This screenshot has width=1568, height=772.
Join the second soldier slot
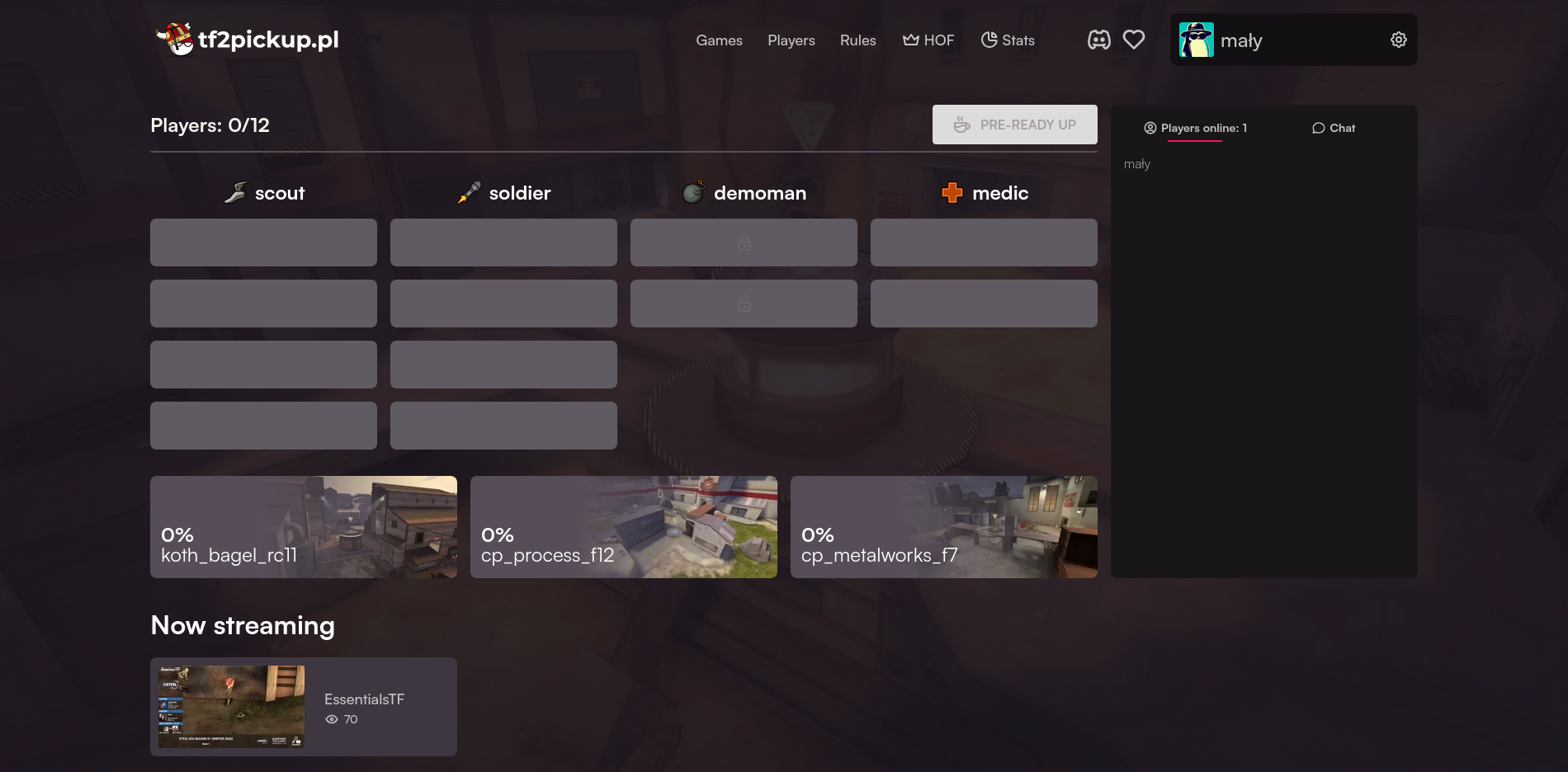[503, 304]
